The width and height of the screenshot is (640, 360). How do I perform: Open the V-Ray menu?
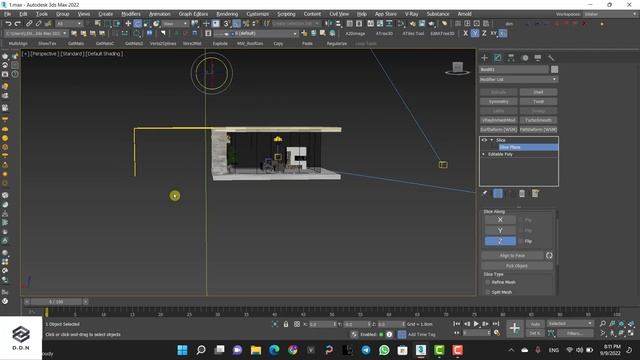click(411, 14)
